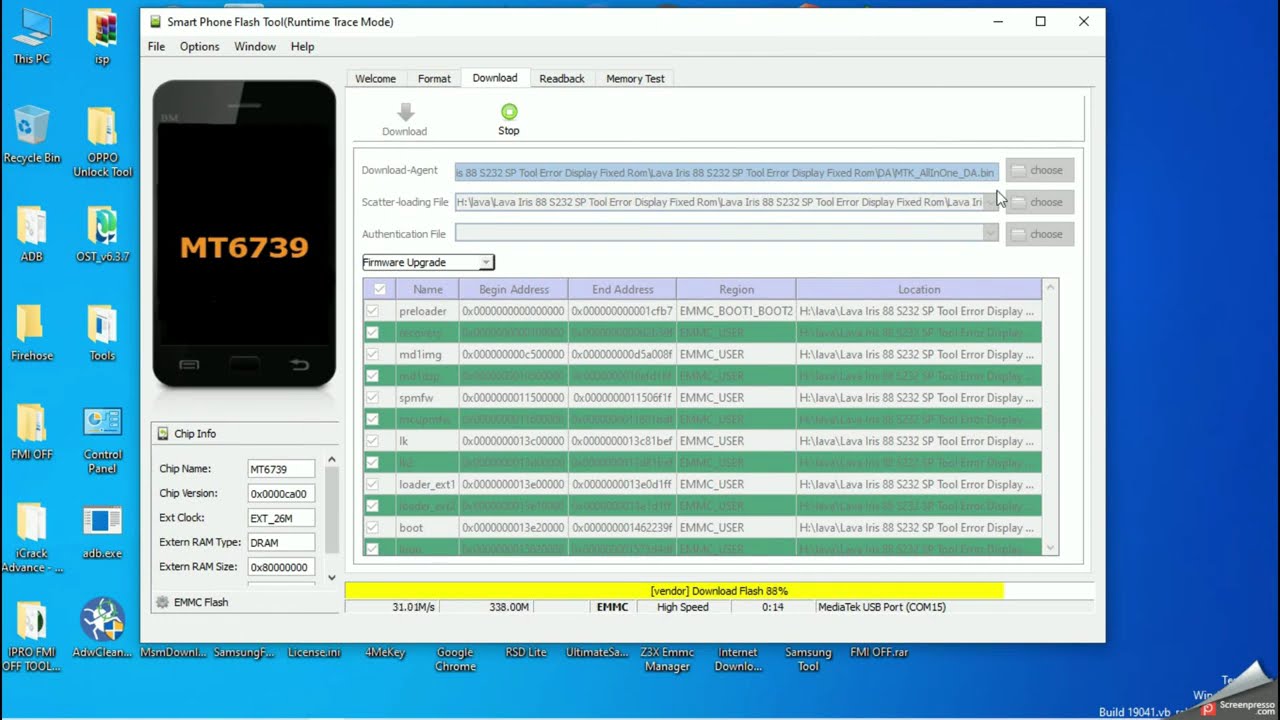Toggle the boot row checkbox
This screenshot has height=720, width=1280.
(x=372, y=527)
